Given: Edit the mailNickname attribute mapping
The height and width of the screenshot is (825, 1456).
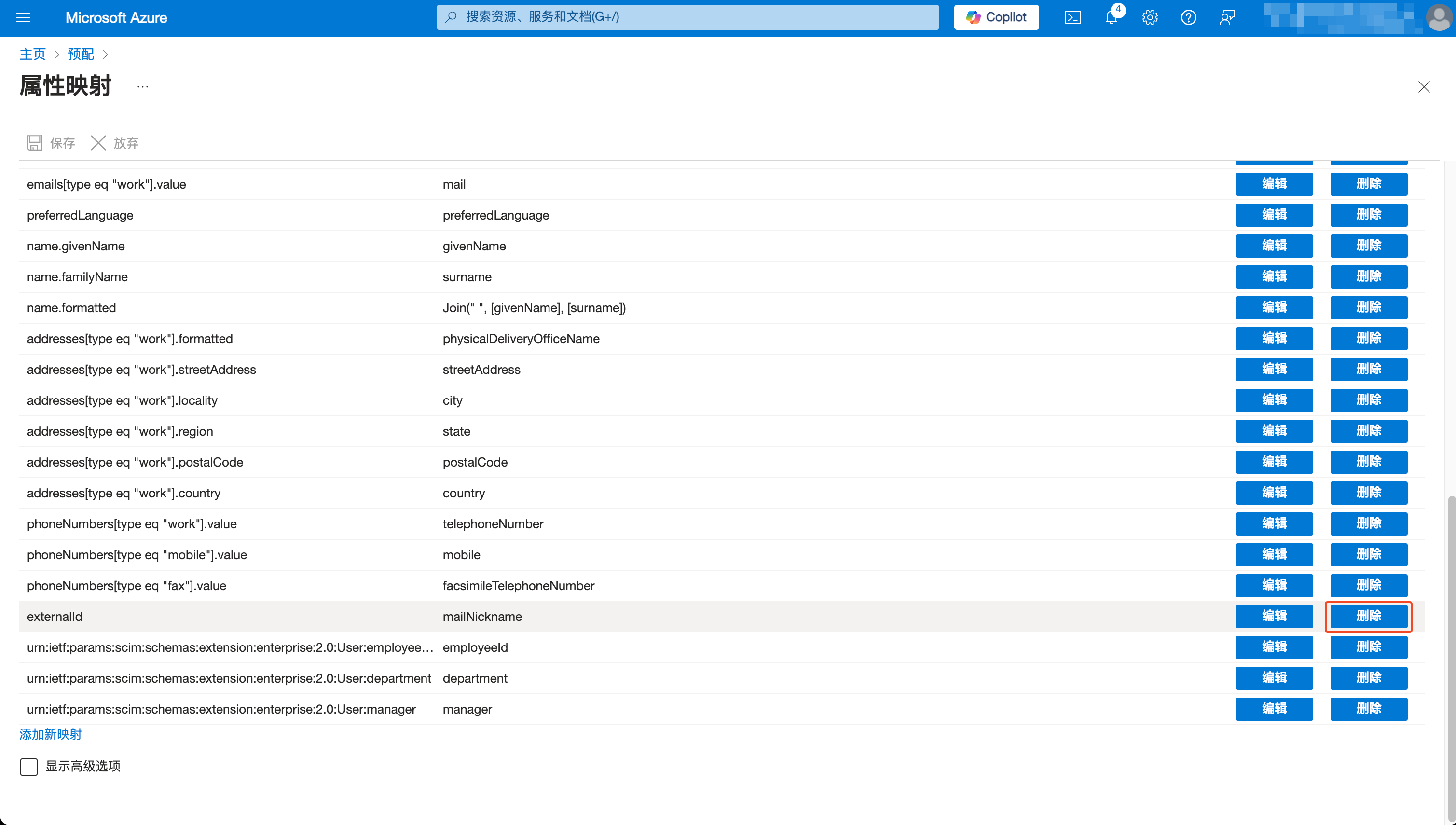Looking at the screenshot, I should (1274, 617).
